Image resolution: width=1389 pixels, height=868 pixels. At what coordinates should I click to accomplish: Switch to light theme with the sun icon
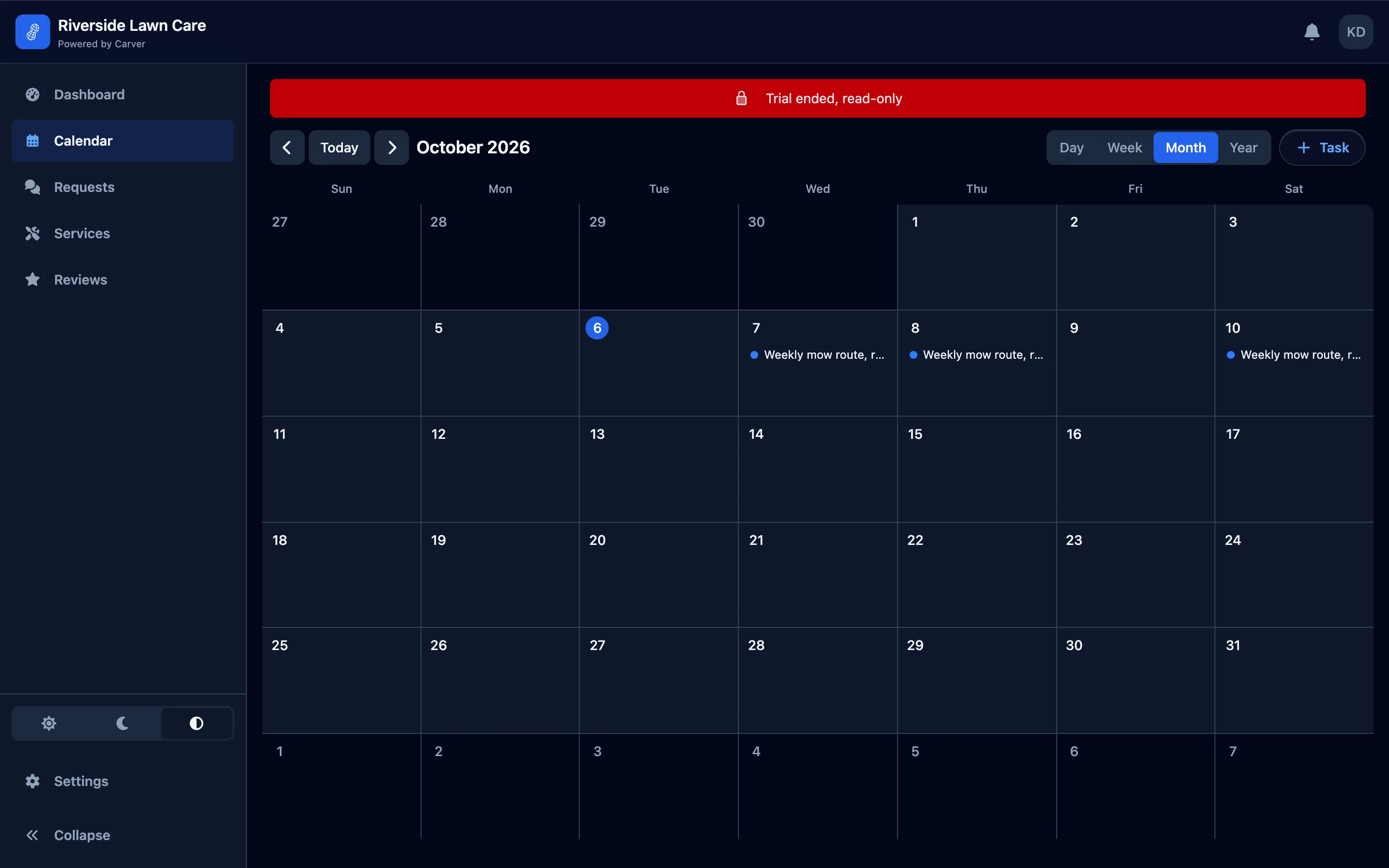pyautogui.click(x=49, y=723)
